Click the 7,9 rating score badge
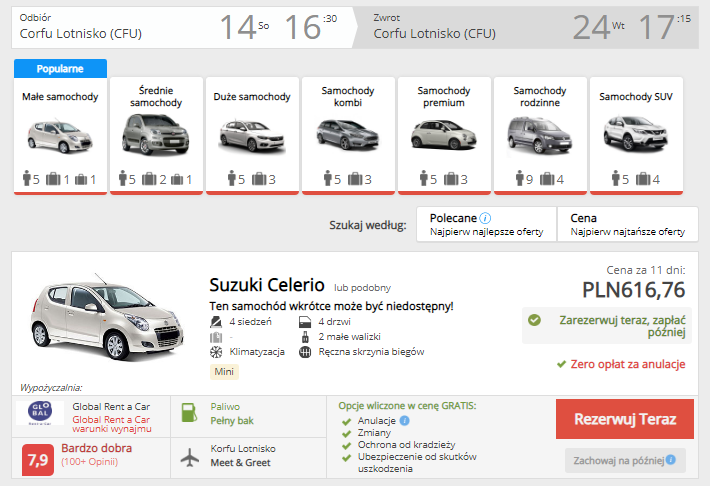The width and height of the screenshot is (710, 486). tap(37, 460)
